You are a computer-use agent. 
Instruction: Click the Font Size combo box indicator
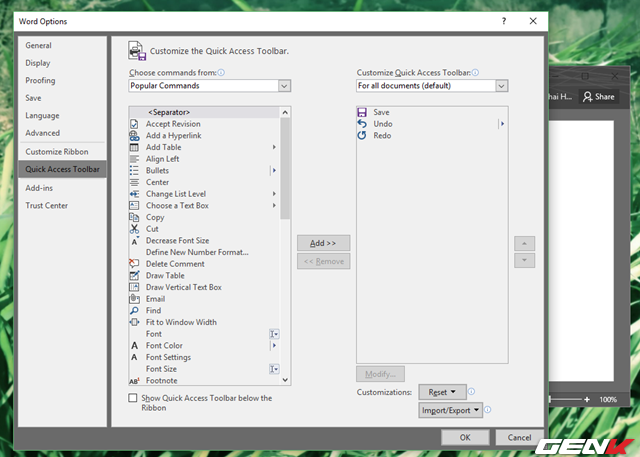[x=274, y=369]
